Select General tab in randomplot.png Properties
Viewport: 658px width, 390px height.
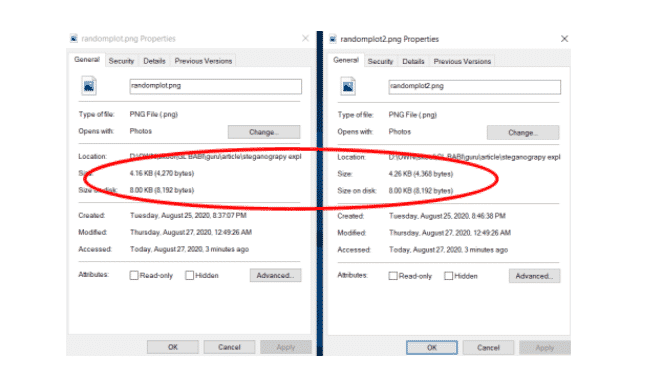[87, 60]
